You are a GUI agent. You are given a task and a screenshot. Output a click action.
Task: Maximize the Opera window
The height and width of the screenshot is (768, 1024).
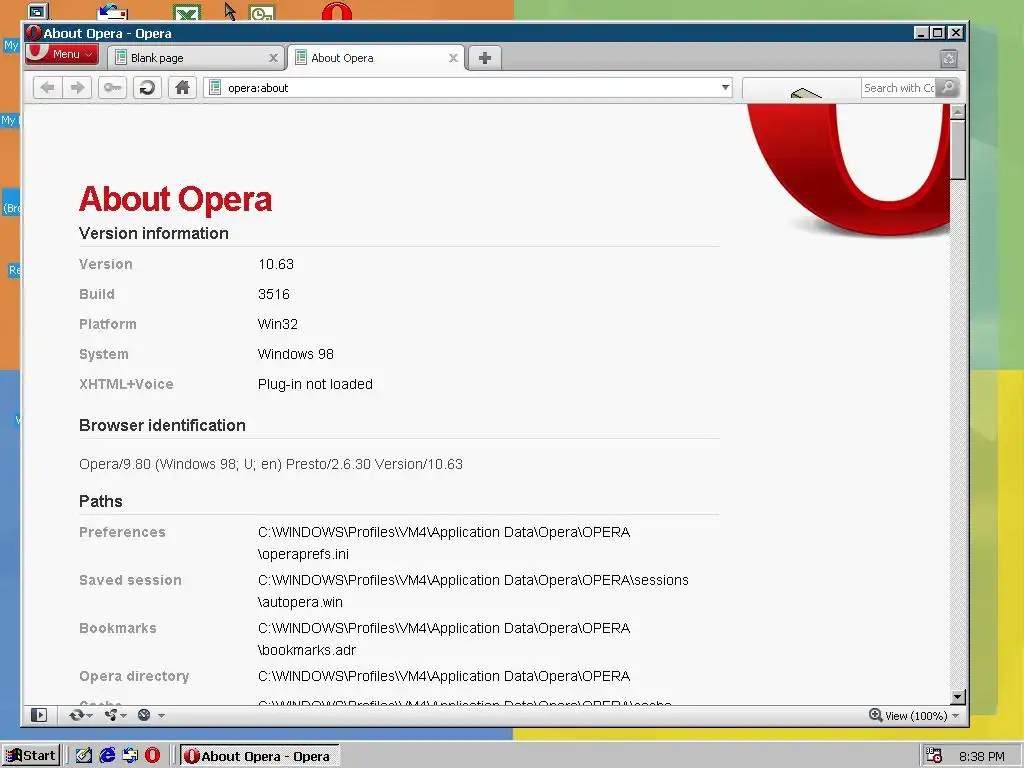pyautogui.click(x=937, y=33)
